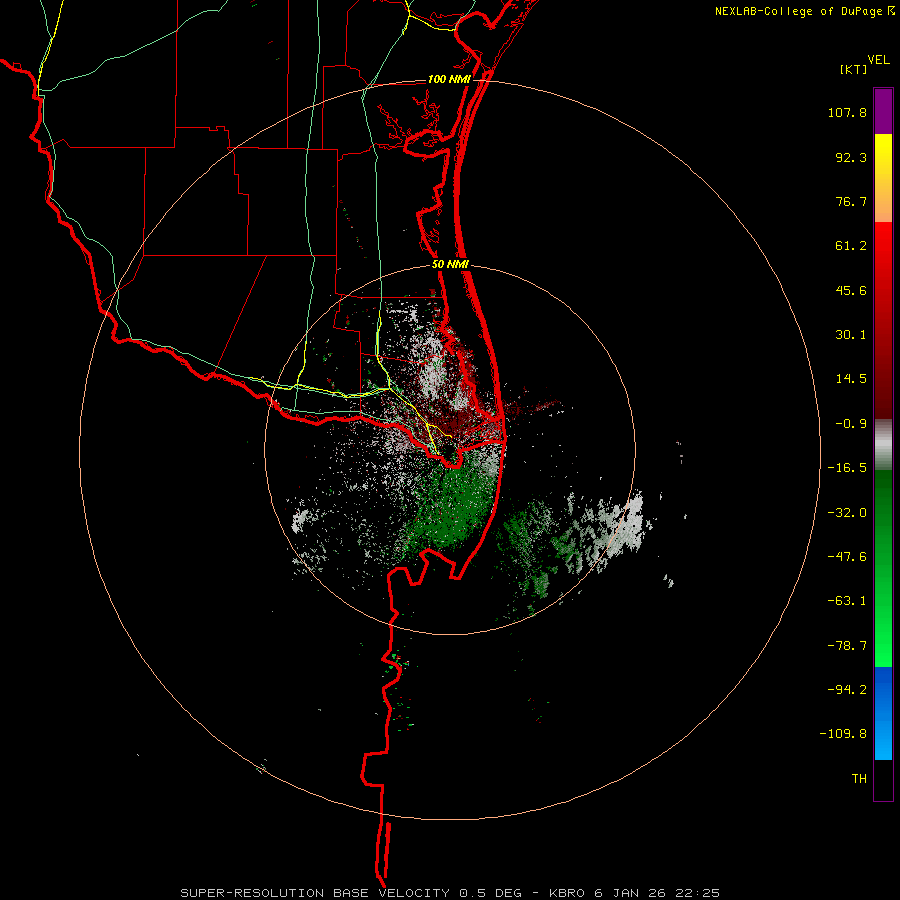Pick the blue segment of the color bar
Screen dimensions: 900x900
pyautogui.click(x=883, y=713)
